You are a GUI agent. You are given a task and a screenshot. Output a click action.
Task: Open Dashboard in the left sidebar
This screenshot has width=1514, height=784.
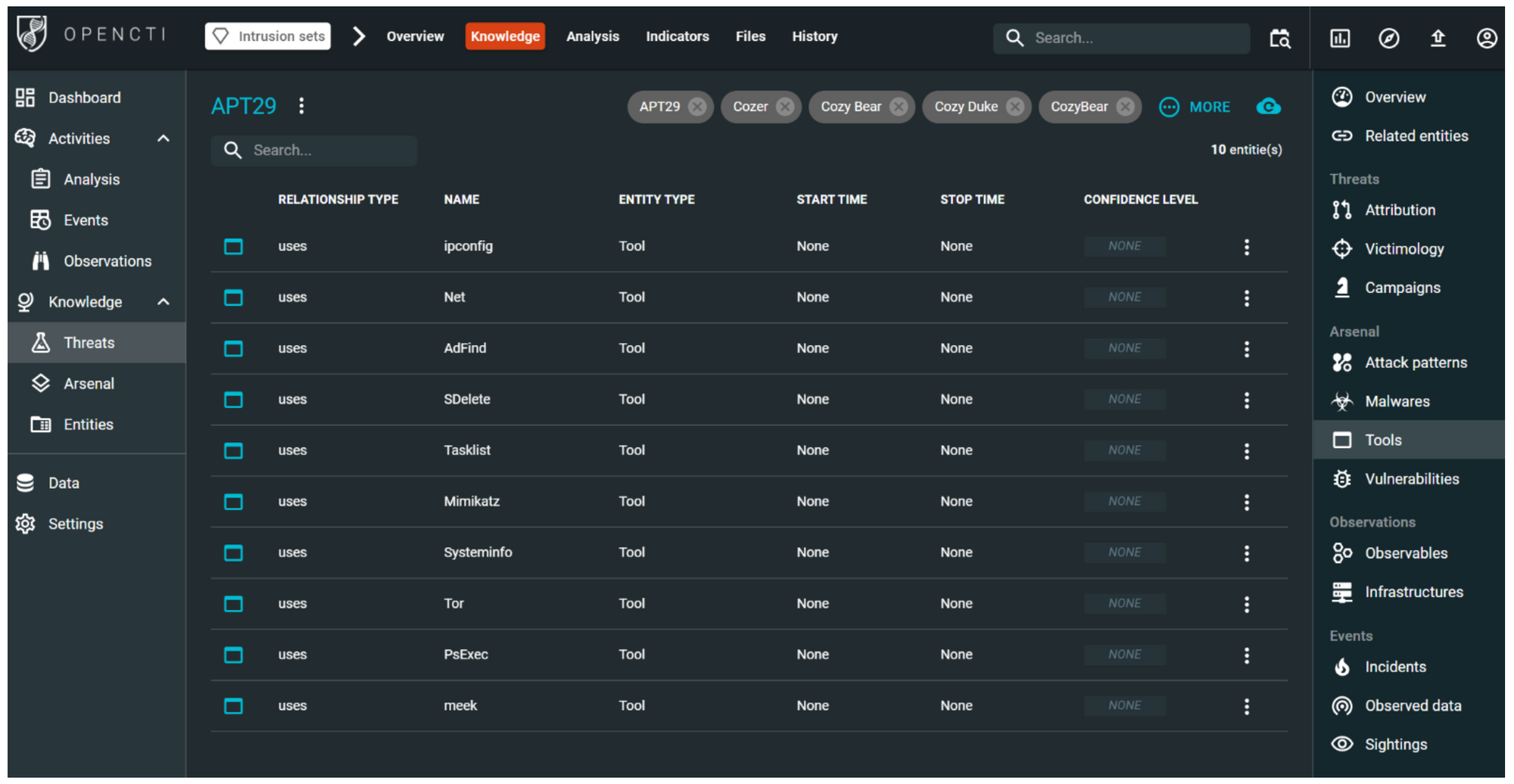97,98
